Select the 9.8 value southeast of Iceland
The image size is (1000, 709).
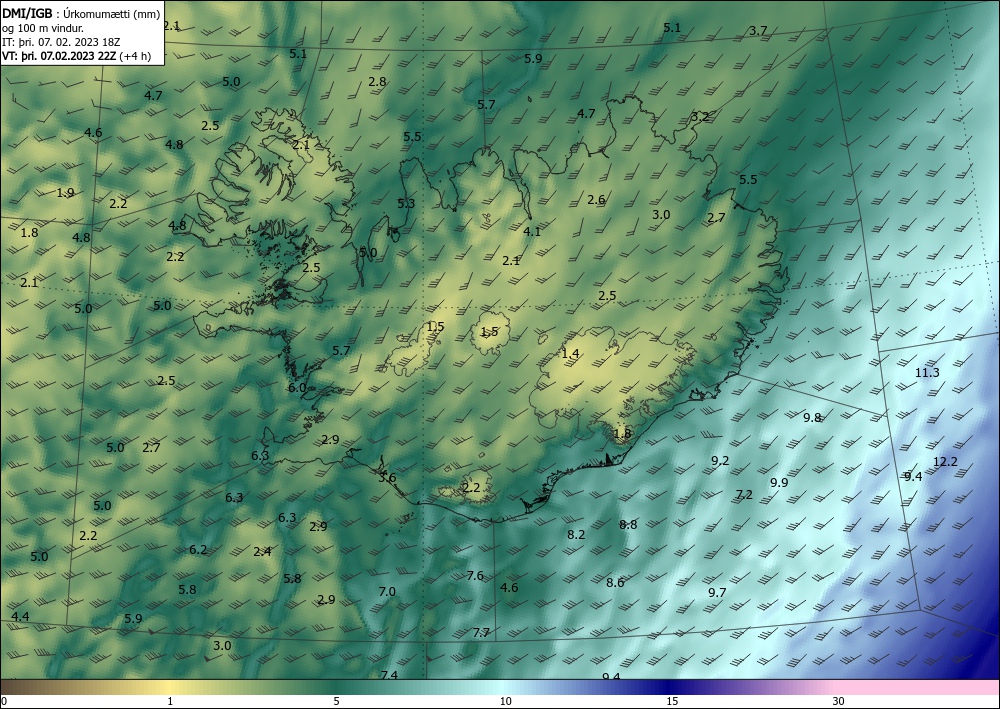(812, 418)
